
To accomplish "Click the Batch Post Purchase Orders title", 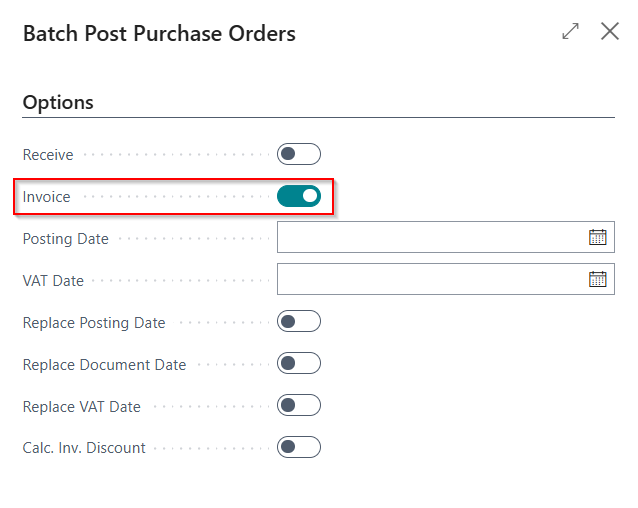I will click(159, 33).
